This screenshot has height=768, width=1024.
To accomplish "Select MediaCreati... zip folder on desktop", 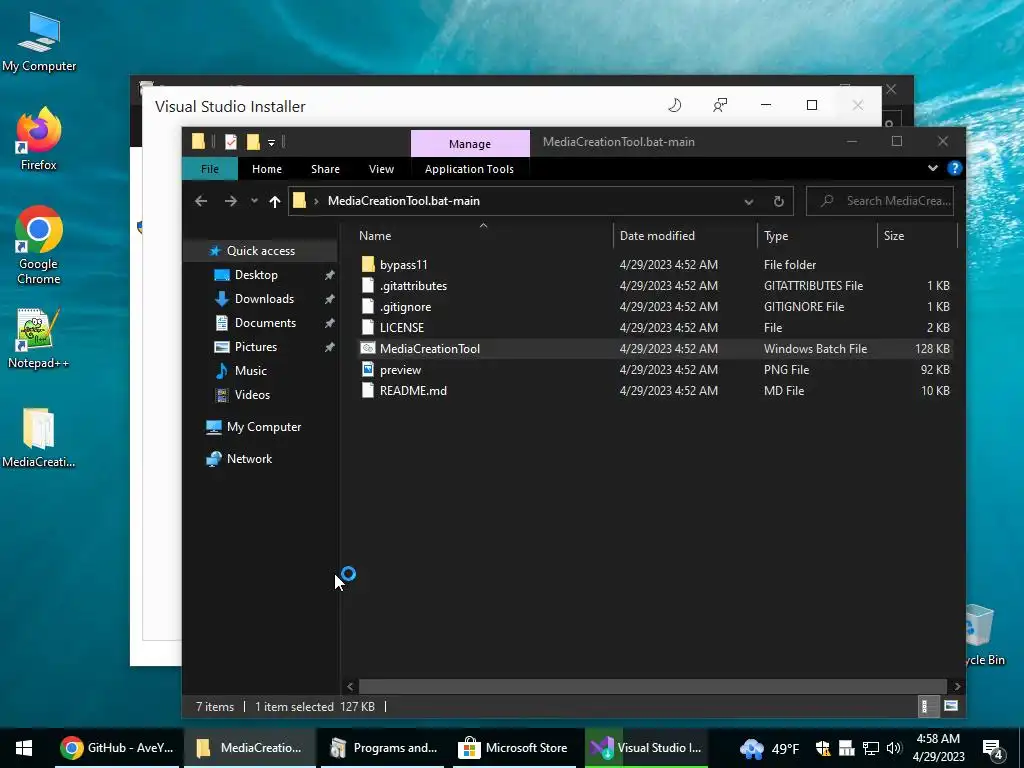I will (x=39, y=438).
